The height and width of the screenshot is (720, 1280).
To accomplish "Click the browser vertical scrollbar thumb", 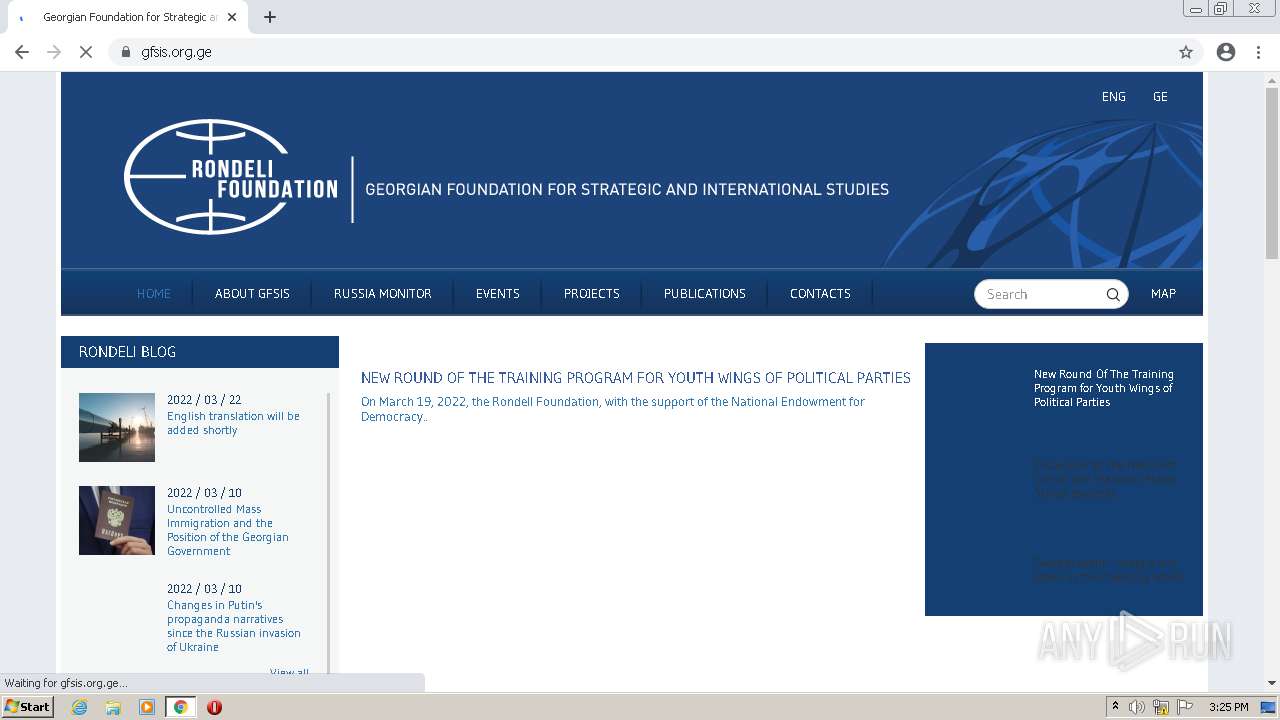I will (1272, 173).
